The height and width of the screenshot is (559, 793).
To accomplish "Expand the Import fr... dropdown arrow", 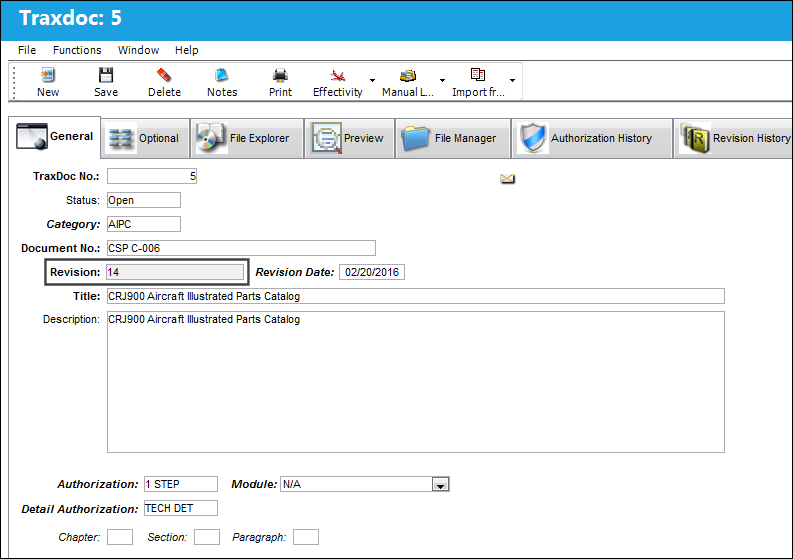I will point(512,80).
